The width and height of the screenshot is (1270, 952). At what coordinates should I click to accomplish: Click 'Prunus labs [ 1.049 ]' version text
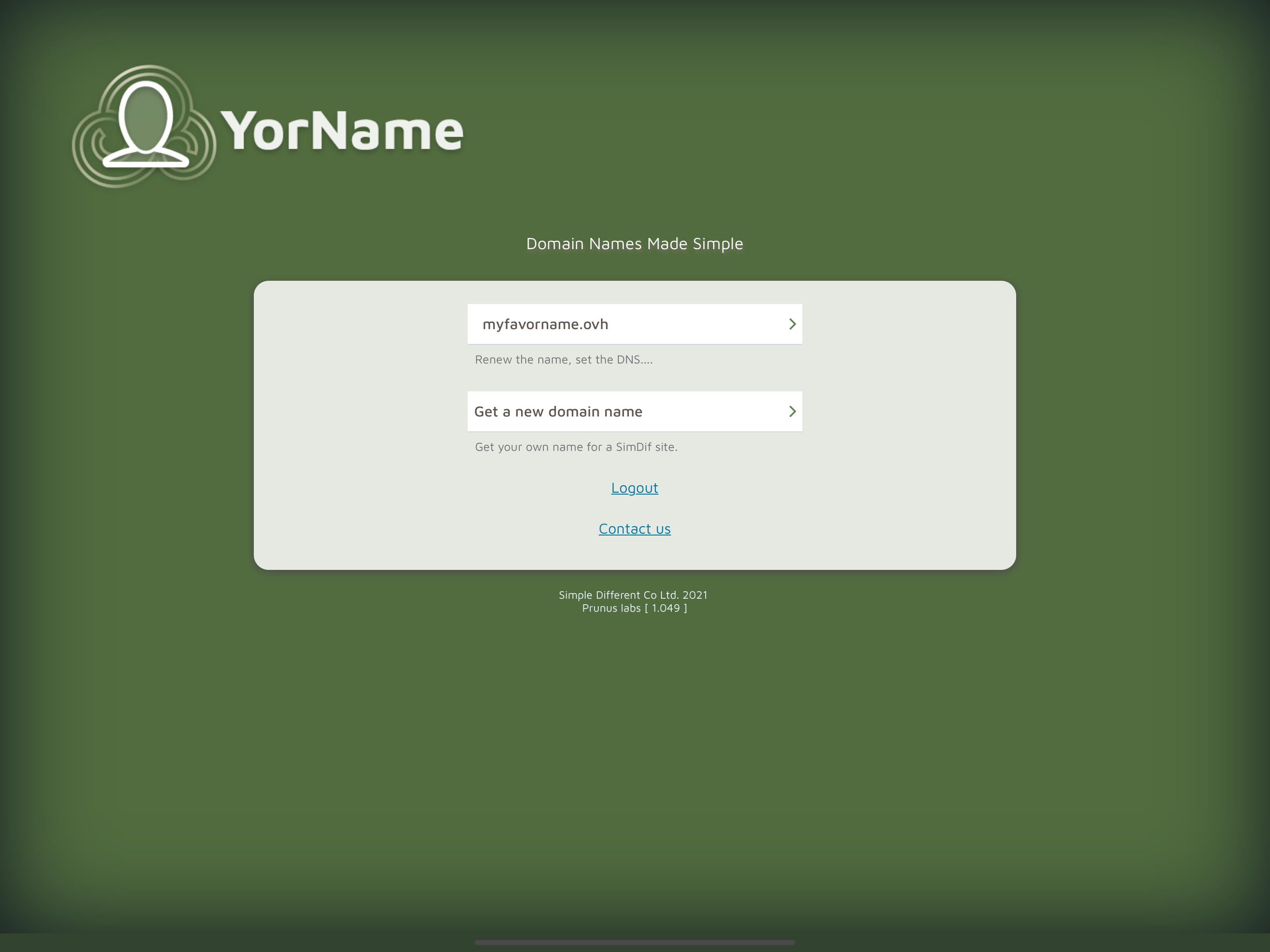635,608
